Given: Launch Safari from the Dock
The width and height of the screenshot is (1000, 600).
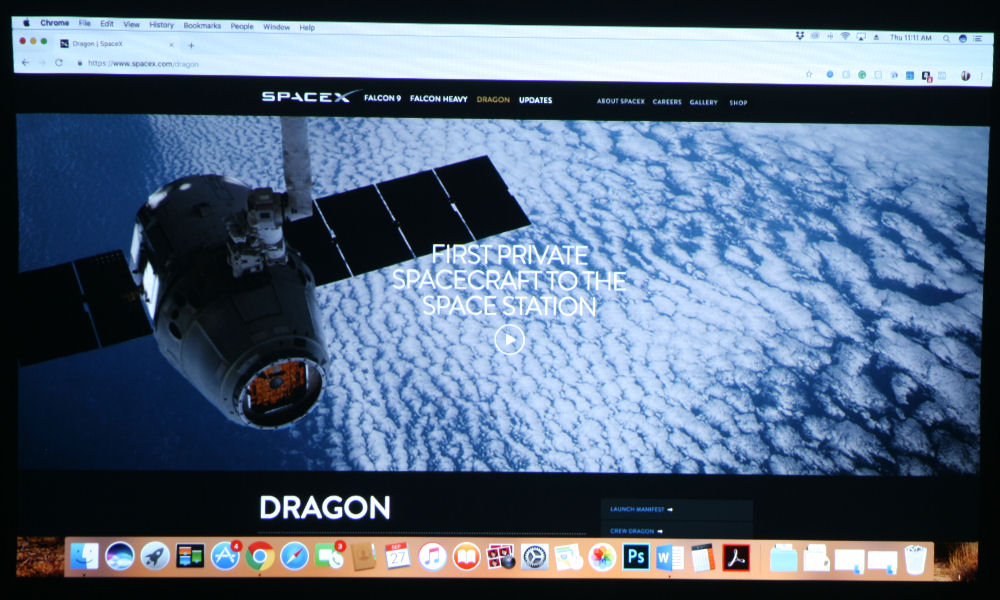Looking at the screenshot, I should 294,556.
